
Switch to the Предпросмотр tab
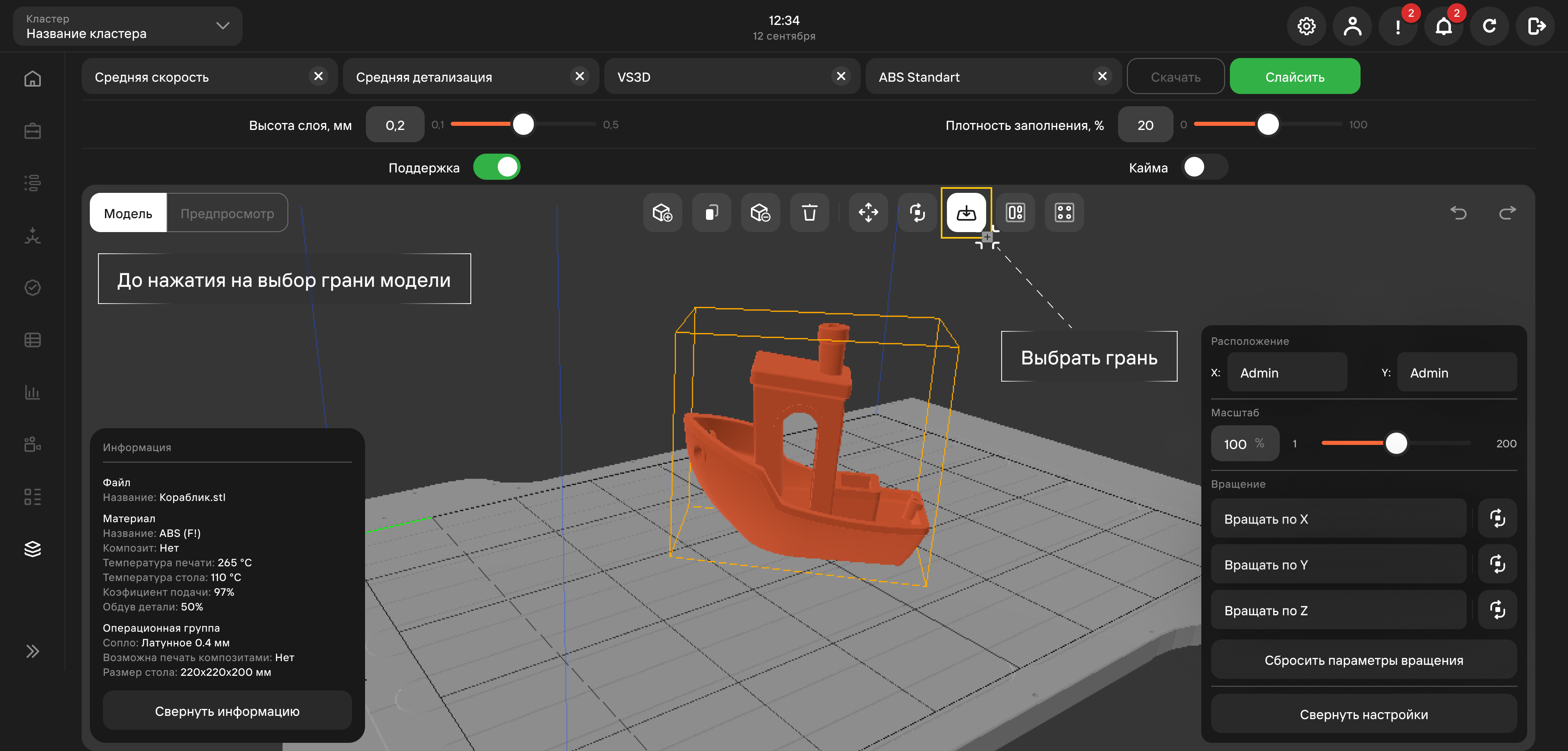(x=227, y=212)
